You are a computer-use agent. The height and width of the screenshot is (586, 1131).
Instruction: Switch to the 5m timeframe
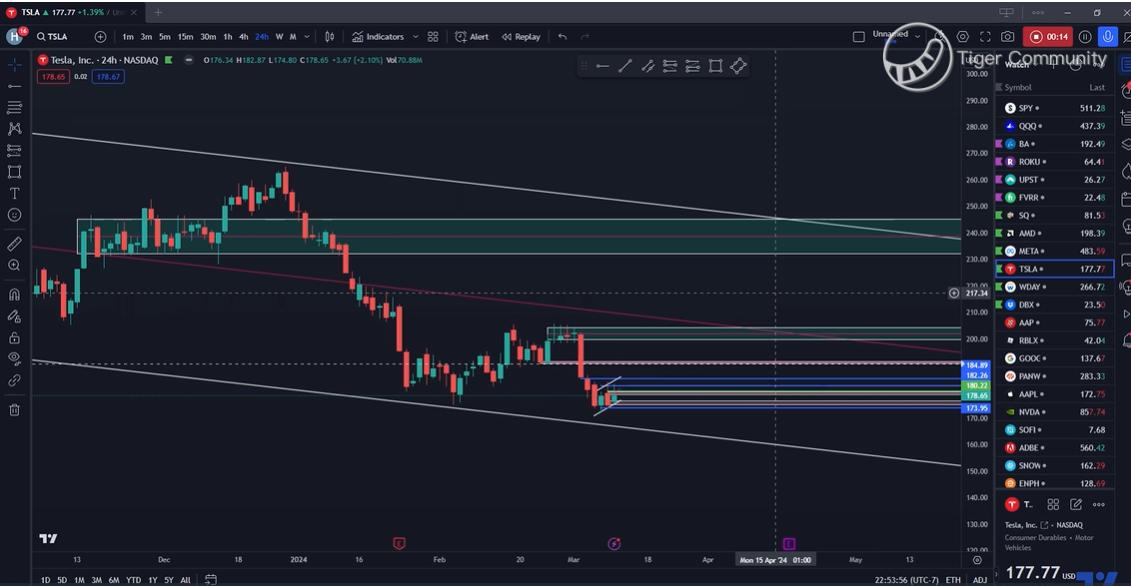point(164,37)
